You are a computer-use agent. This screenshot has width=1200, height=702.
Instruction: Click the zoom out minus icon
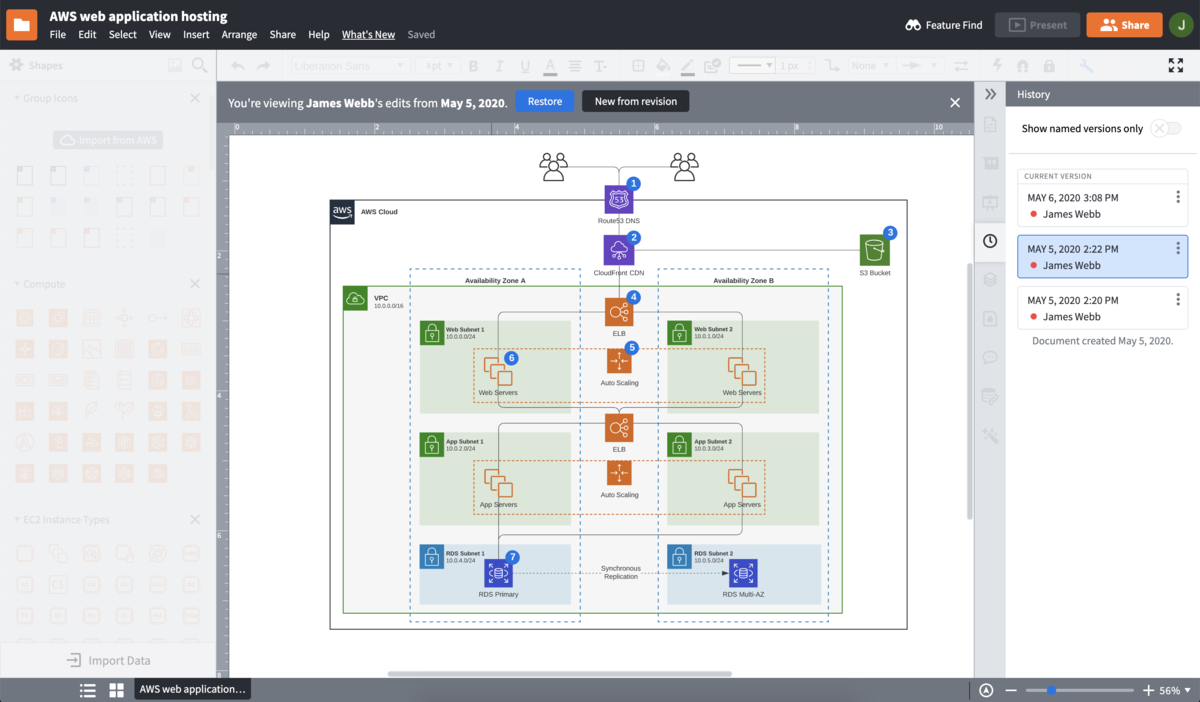[1011, 690]
